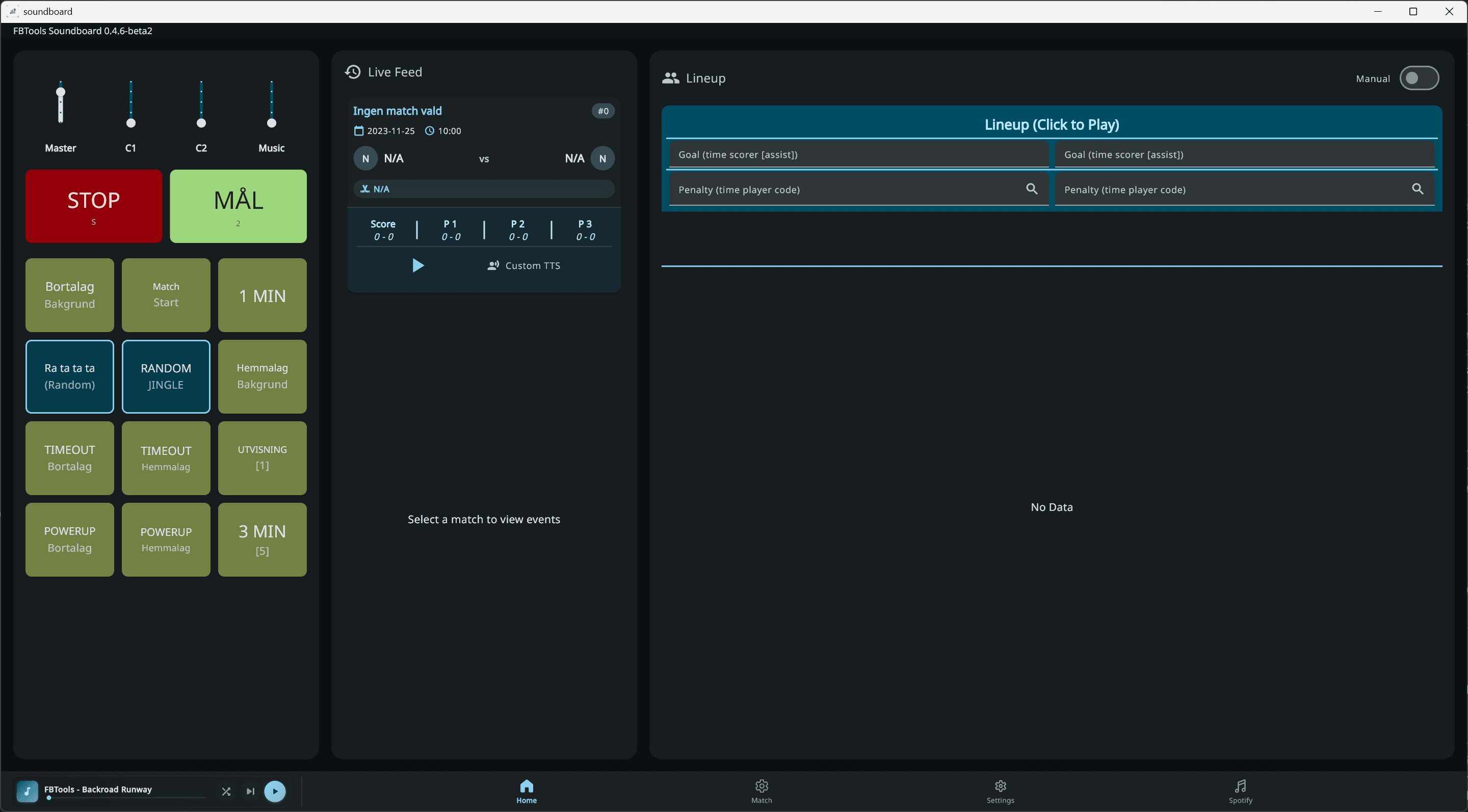Play the track FBTools - Backroad Runway
The image size is (1468, 812).
[275, 792]
